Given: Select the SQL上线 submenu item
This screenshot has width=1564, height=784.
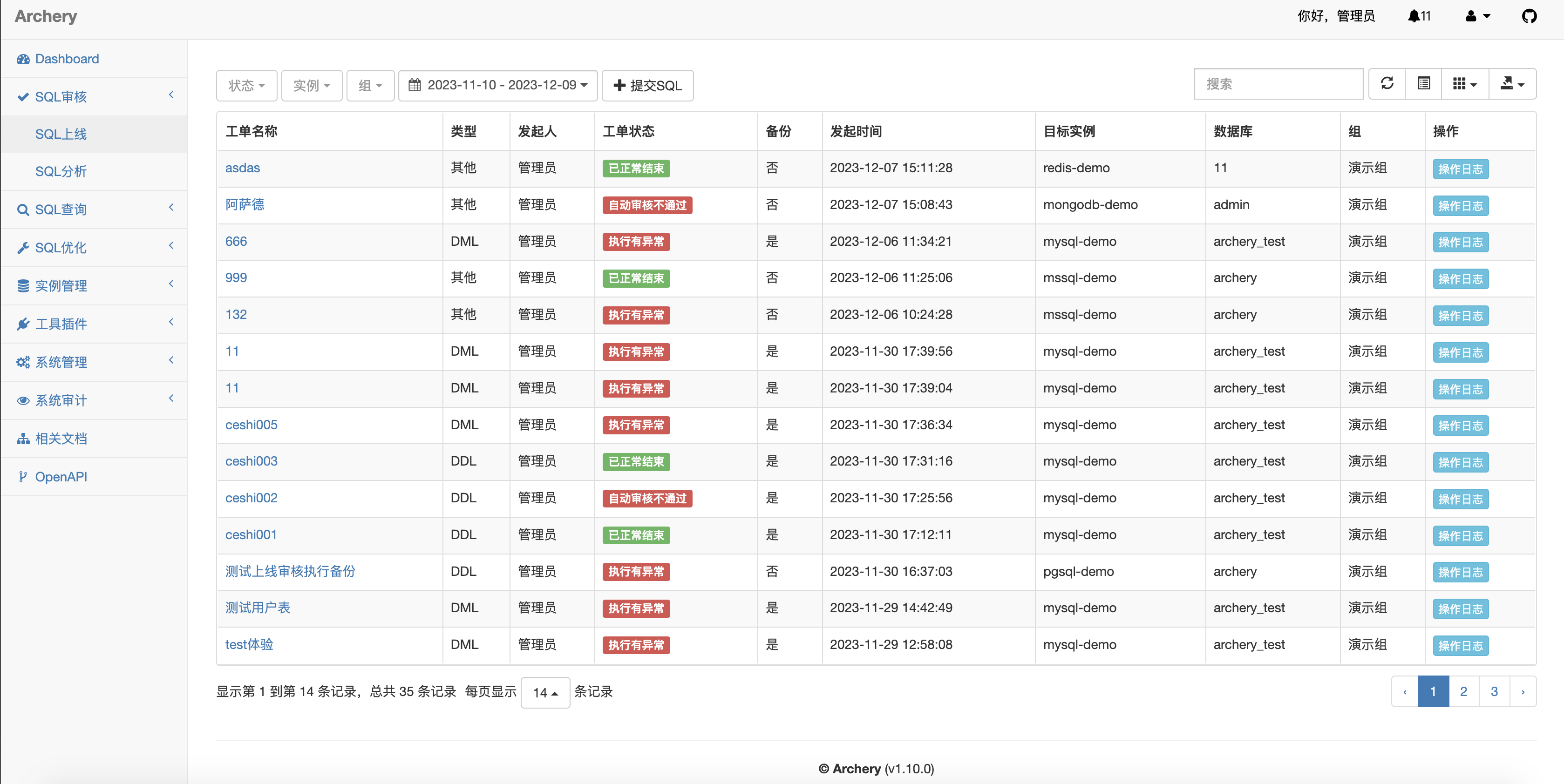Looking at the screenshot, I should pyautogui.click(x=94, y=134).
